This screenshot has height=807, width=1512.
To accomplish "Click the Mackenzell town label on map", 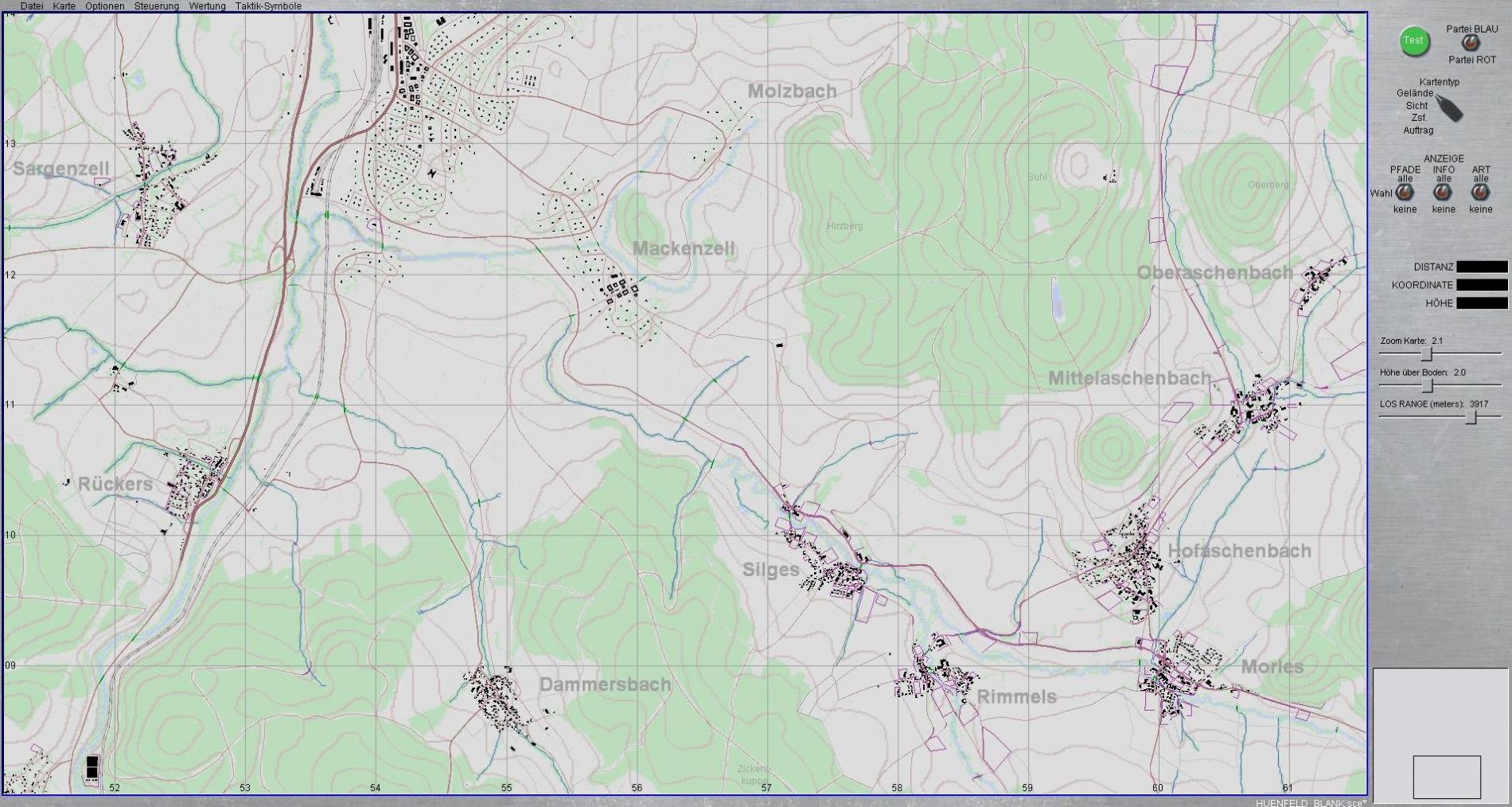I will click(x=684, y=249).
